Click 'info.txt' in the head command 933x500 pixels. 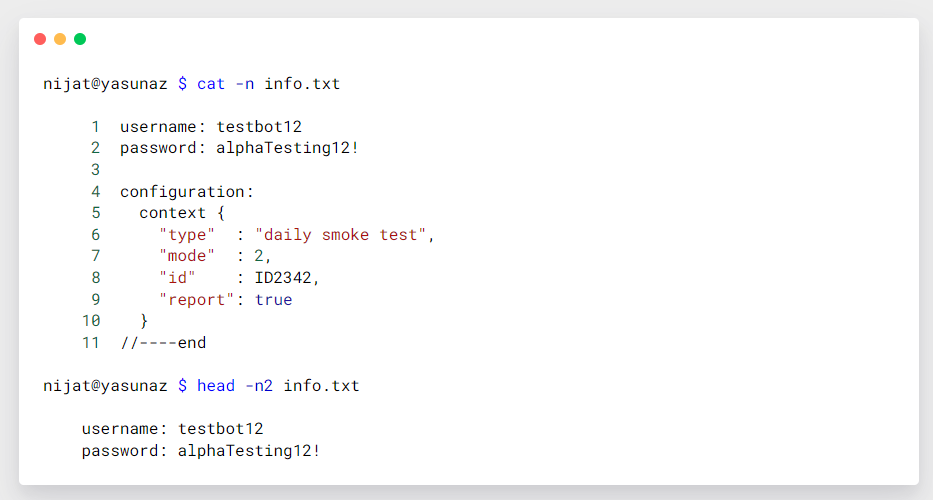[321, 385]
